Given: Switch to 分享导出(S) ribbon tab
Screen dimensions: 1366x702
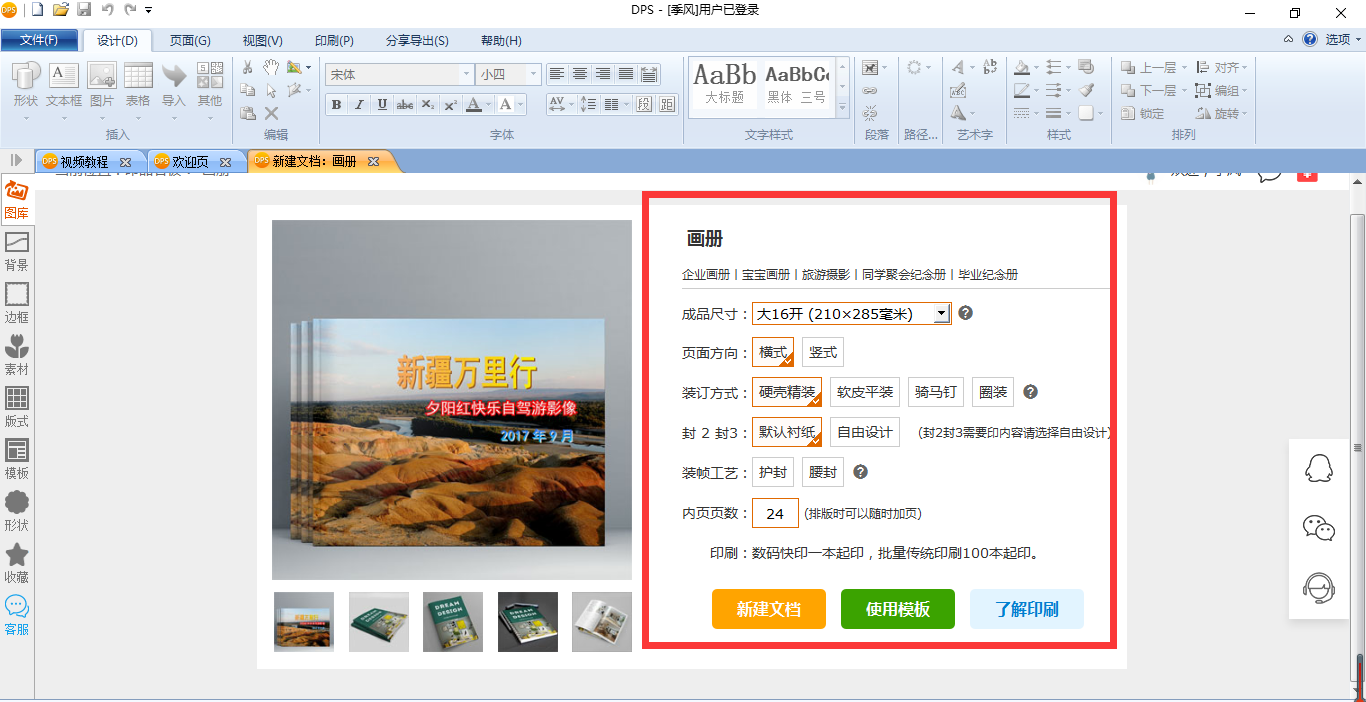Looking at the screenshot, I should pyautogui.click(x=417, y=41).
